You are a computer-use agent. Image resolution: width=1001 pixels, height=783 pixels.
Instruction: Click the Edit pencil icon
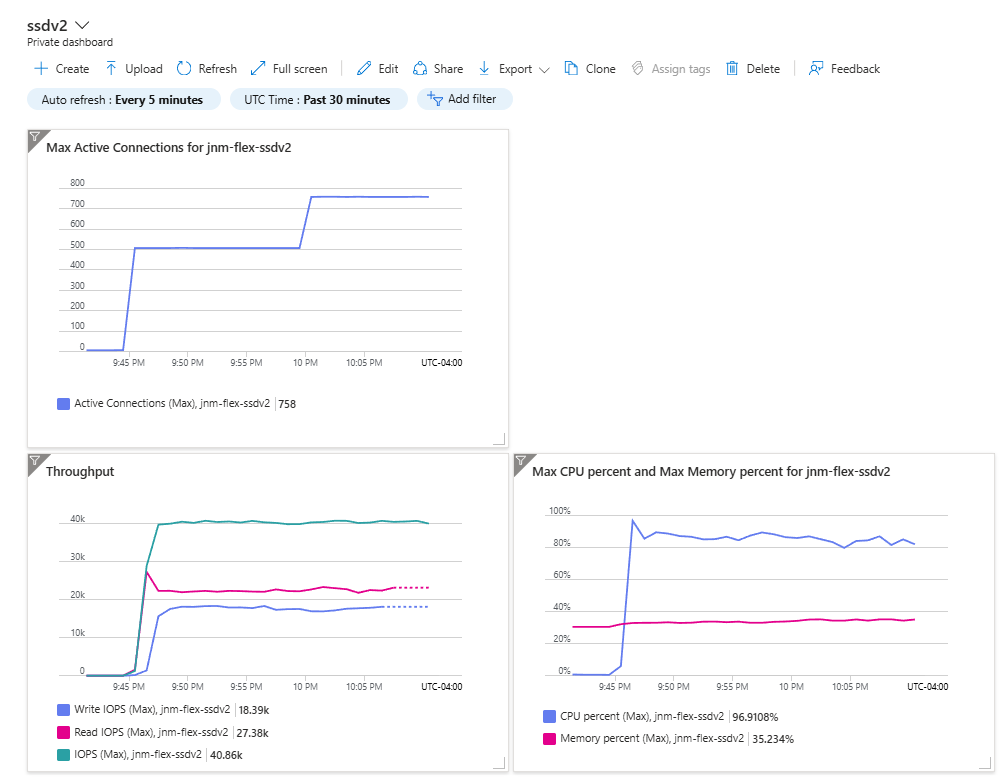[x=364, y=69]
